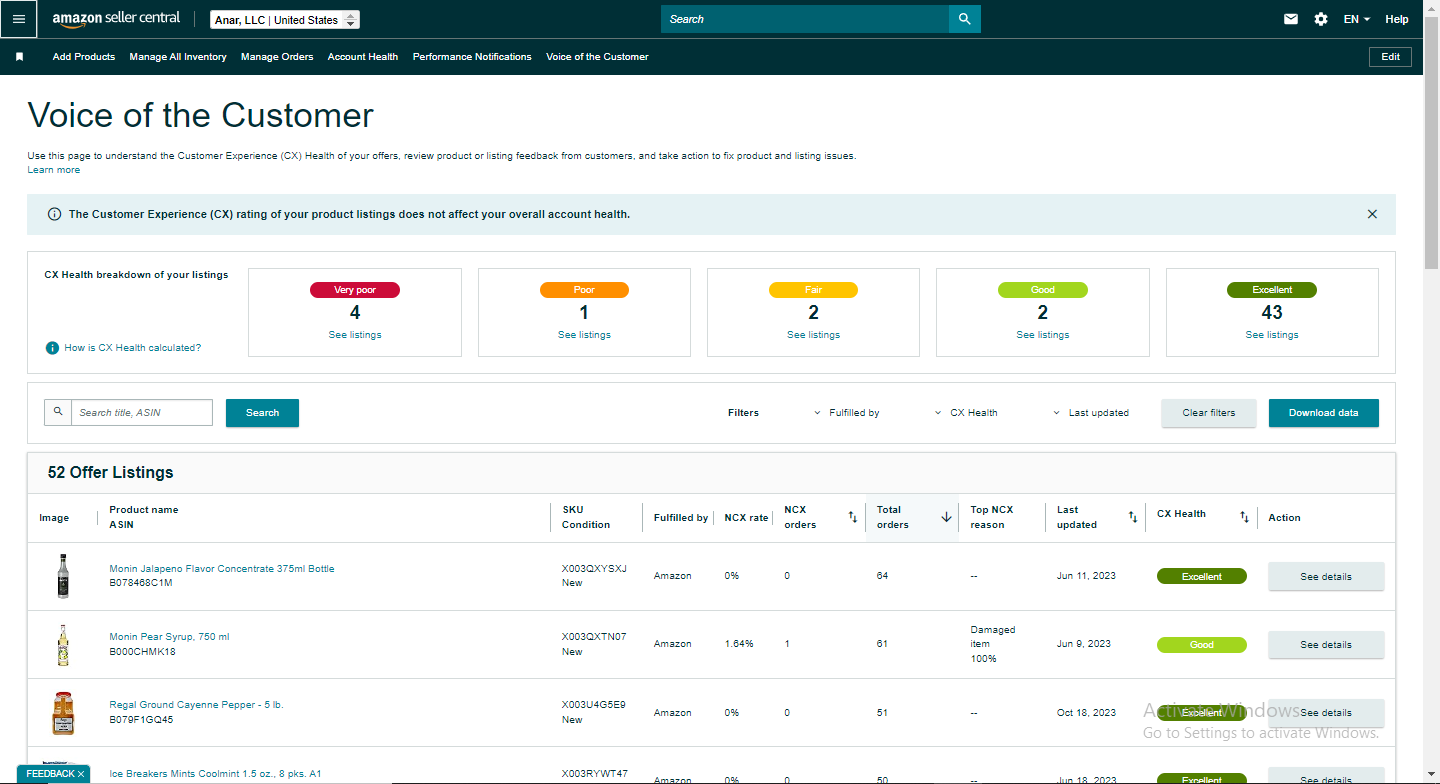
Task: Open Performance Notifications
Action: click(x=472, y=57)
